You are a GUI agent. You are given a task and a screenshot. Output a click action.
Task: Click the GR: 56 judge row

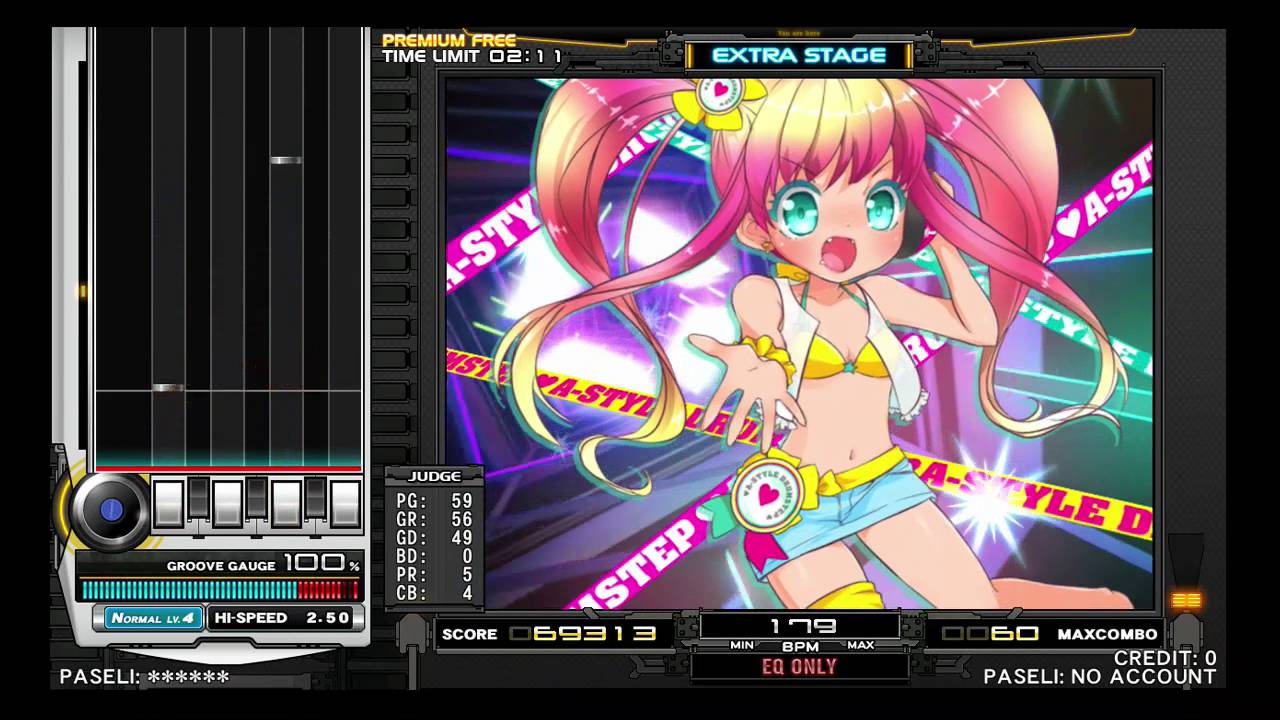pos(435,519)
